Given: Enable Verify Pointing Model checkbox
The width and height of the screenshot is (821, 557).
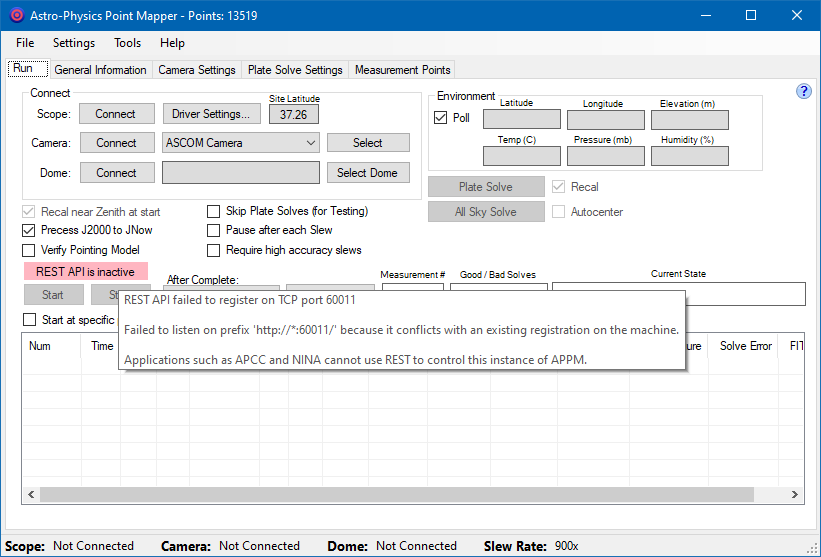Looking at the screenshot, I should (x=28, y=250).
